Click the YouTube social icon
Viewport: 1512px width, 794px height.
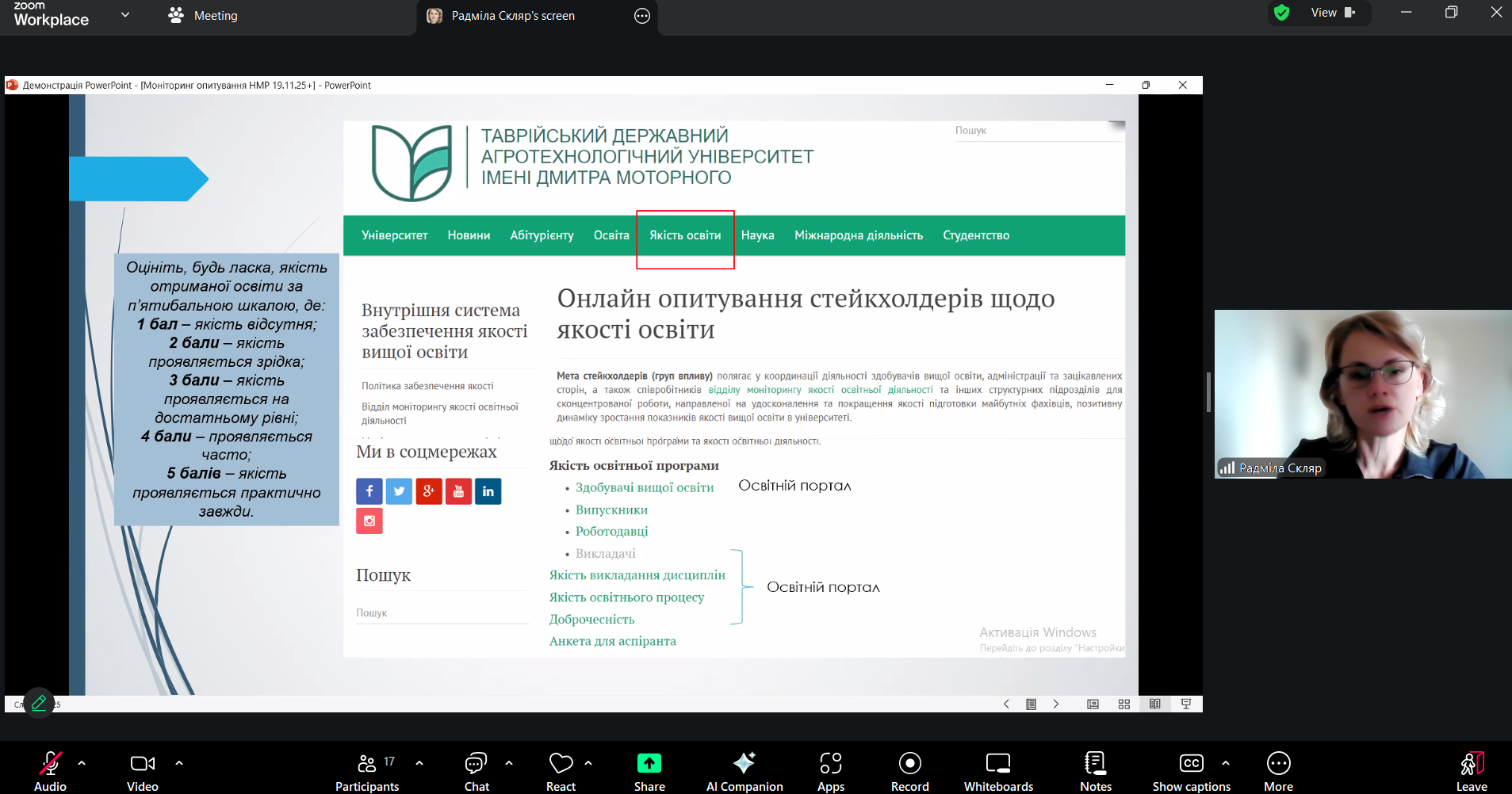[458, 491]
